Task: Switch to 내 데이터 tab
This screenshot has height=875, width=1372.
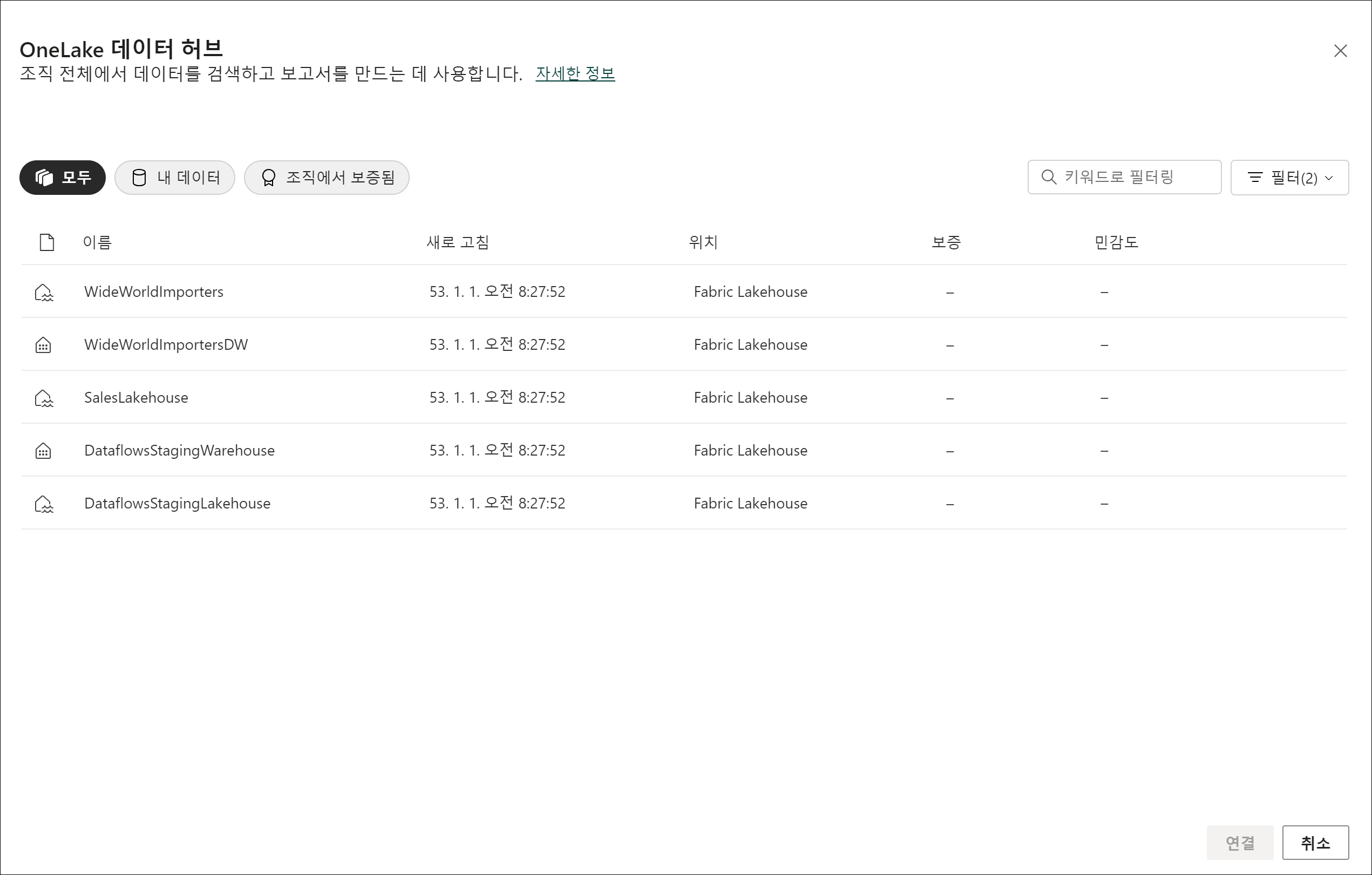Action: 175,178
